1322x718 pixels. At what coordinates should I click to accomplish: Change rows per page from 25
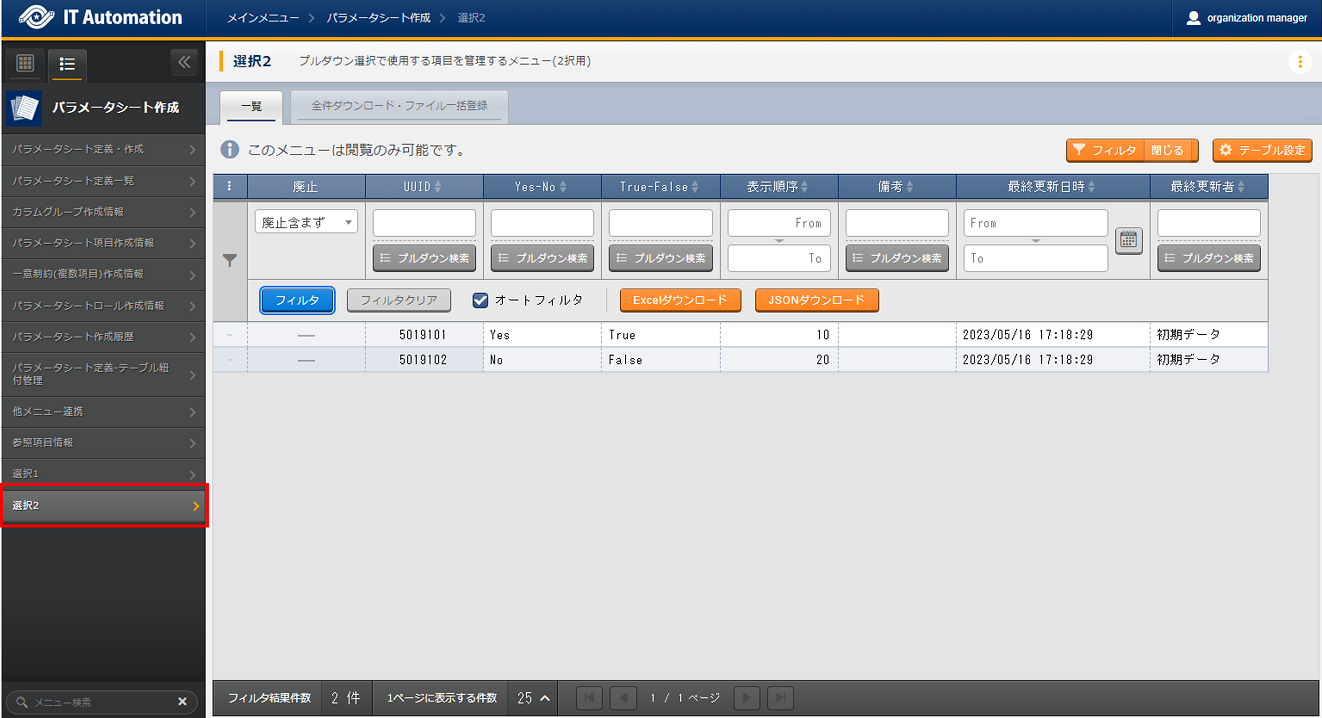[x=534, y=698]
